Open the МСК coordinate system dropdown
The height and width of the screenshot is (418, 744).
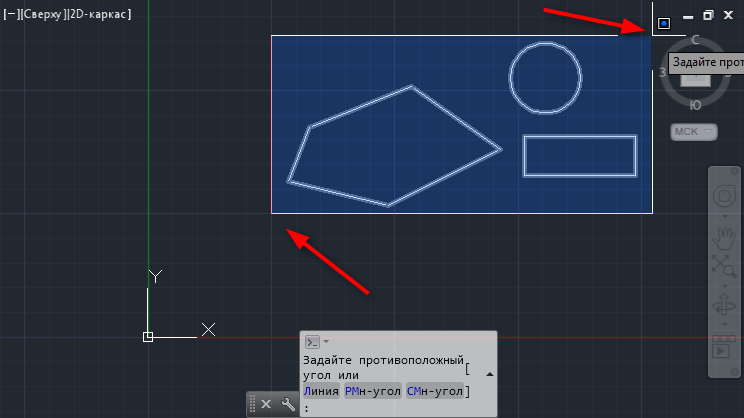pyautogui.click(x=694, y=131)
